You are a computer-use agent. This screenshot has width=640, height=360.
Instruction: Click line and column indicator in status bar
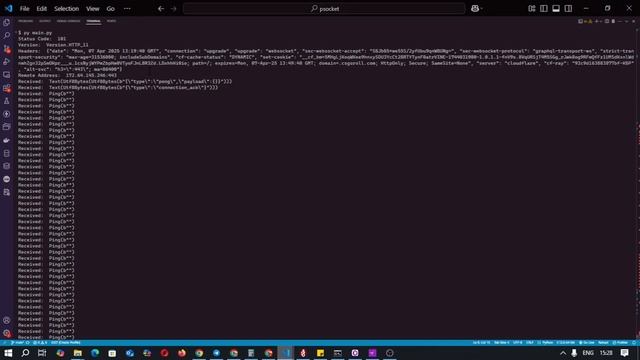(482, 342)
